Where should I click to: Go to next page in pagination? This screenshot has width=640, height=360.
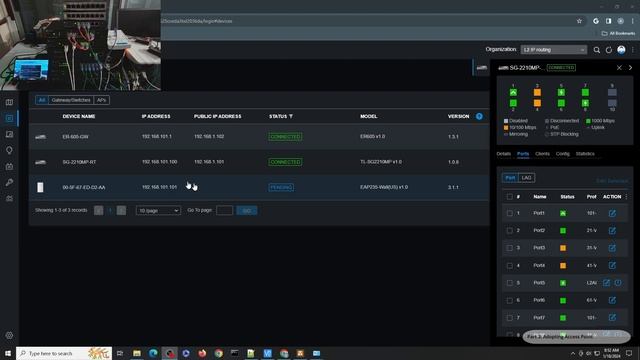pyautogui.click(x=121, y=211)
